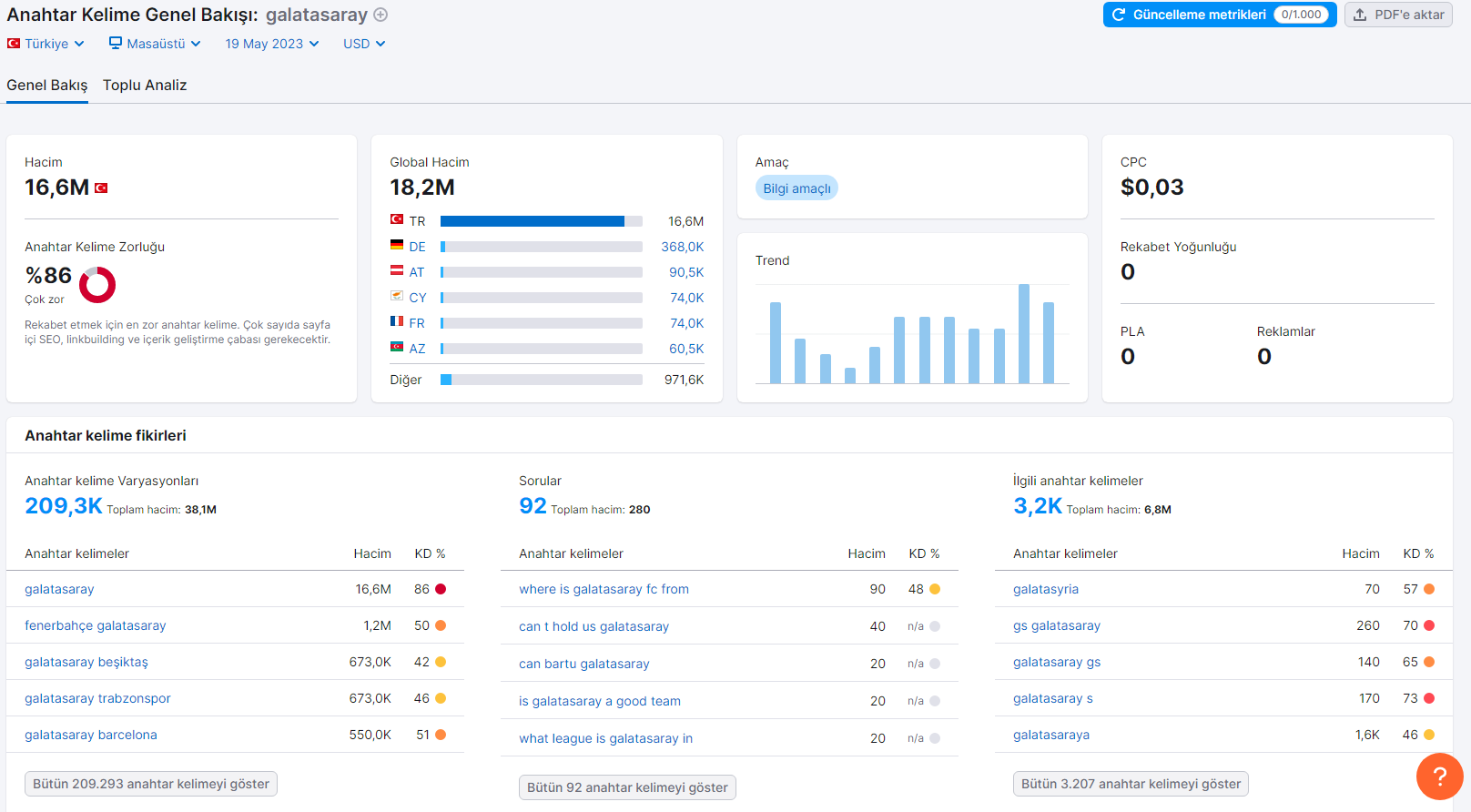Open the gs galatasaray keyword link
The height and width of the screenshot is (812, 1471).
tap(1057, 625)
